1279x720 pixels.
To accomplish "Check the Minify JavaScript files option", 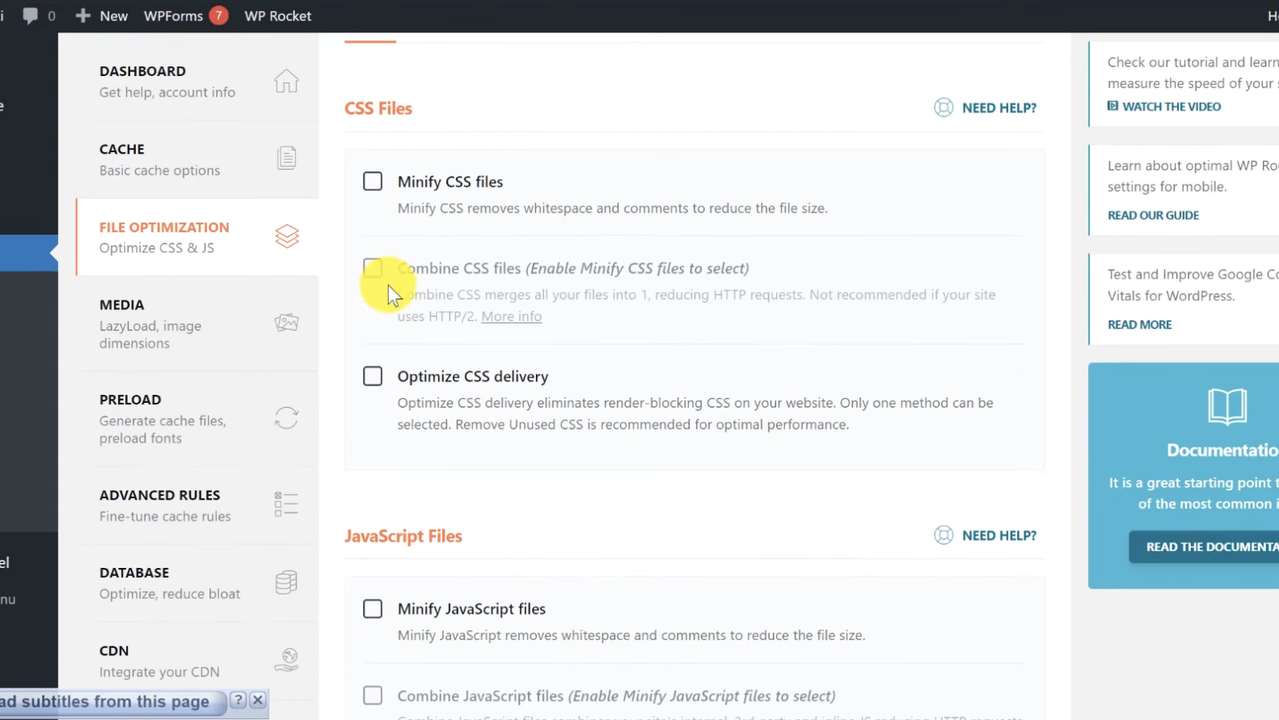I will click(372, 608).
